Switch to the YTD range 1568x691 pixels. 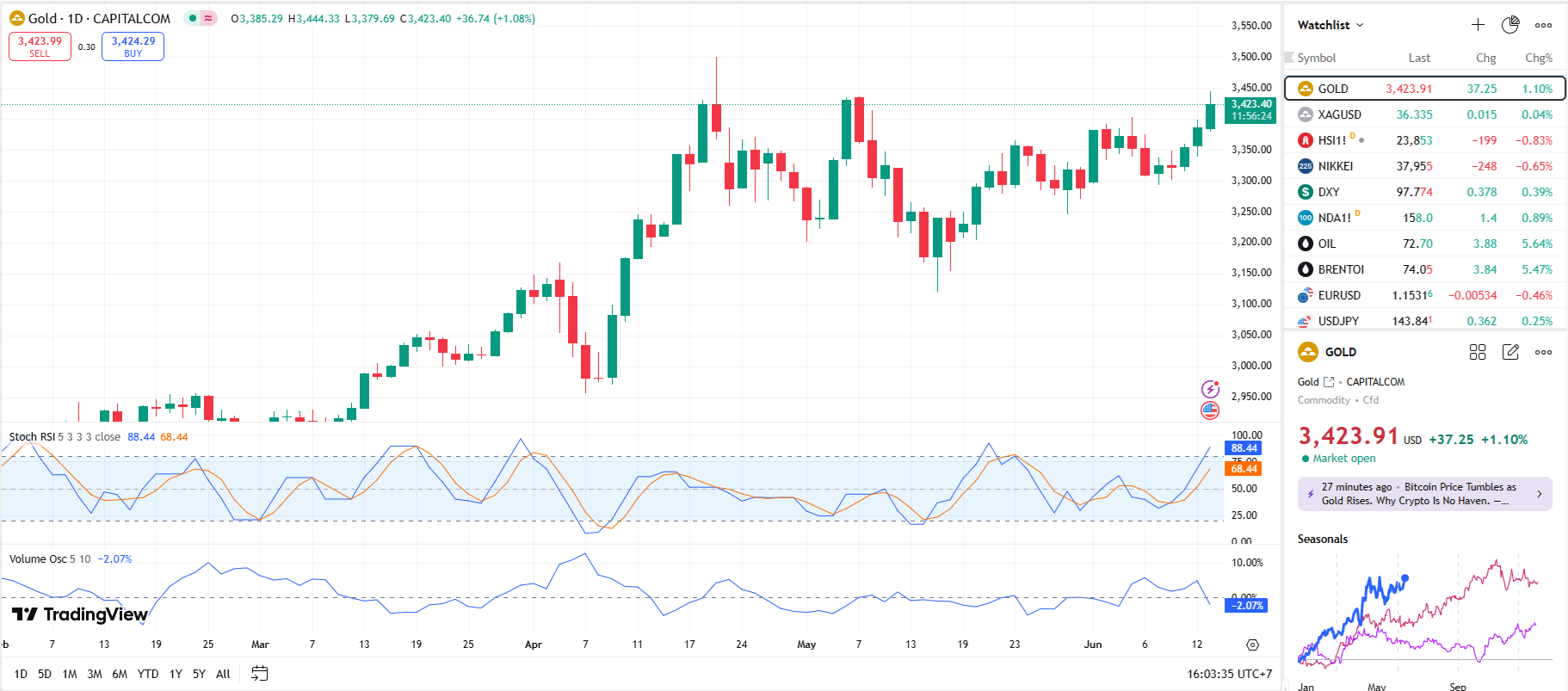[x=148, y=674]
